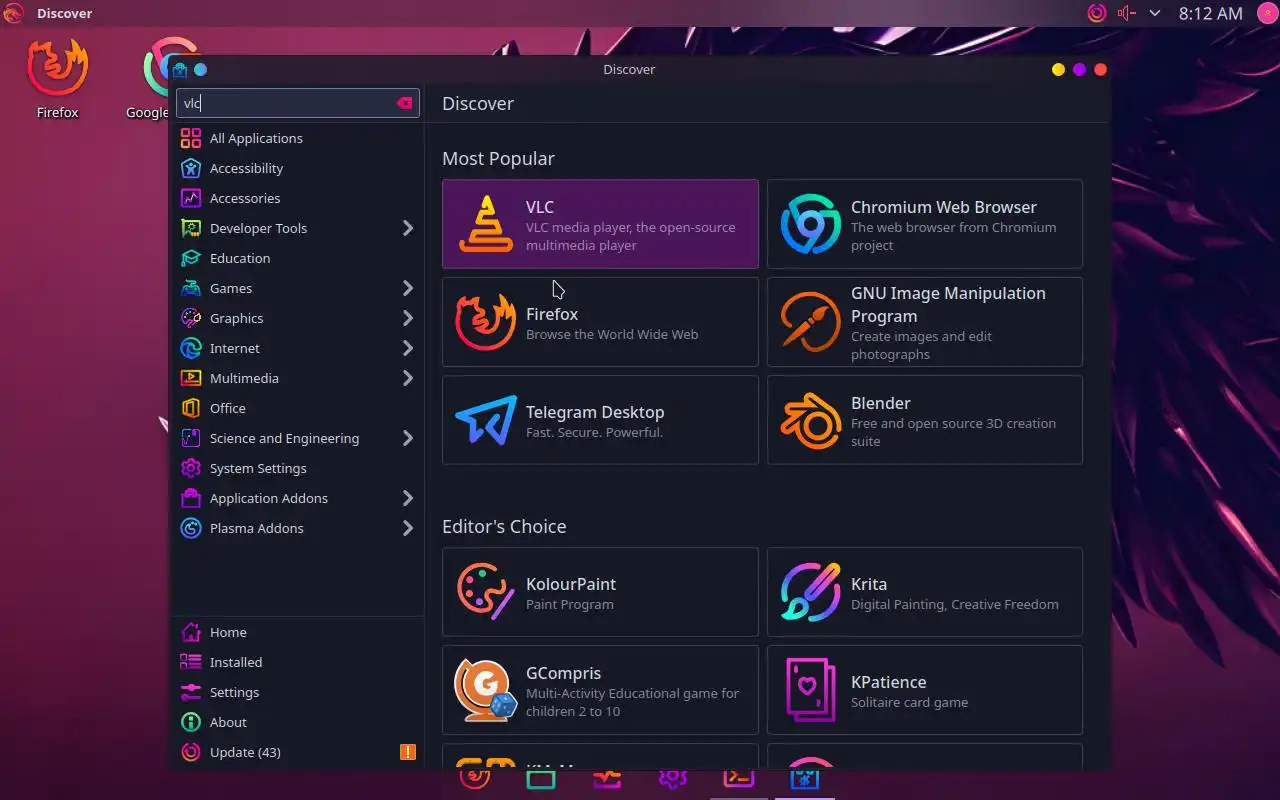Expand the Developer Tools subcategories
The image size is (1280, 800).
(x=407, y=228)
